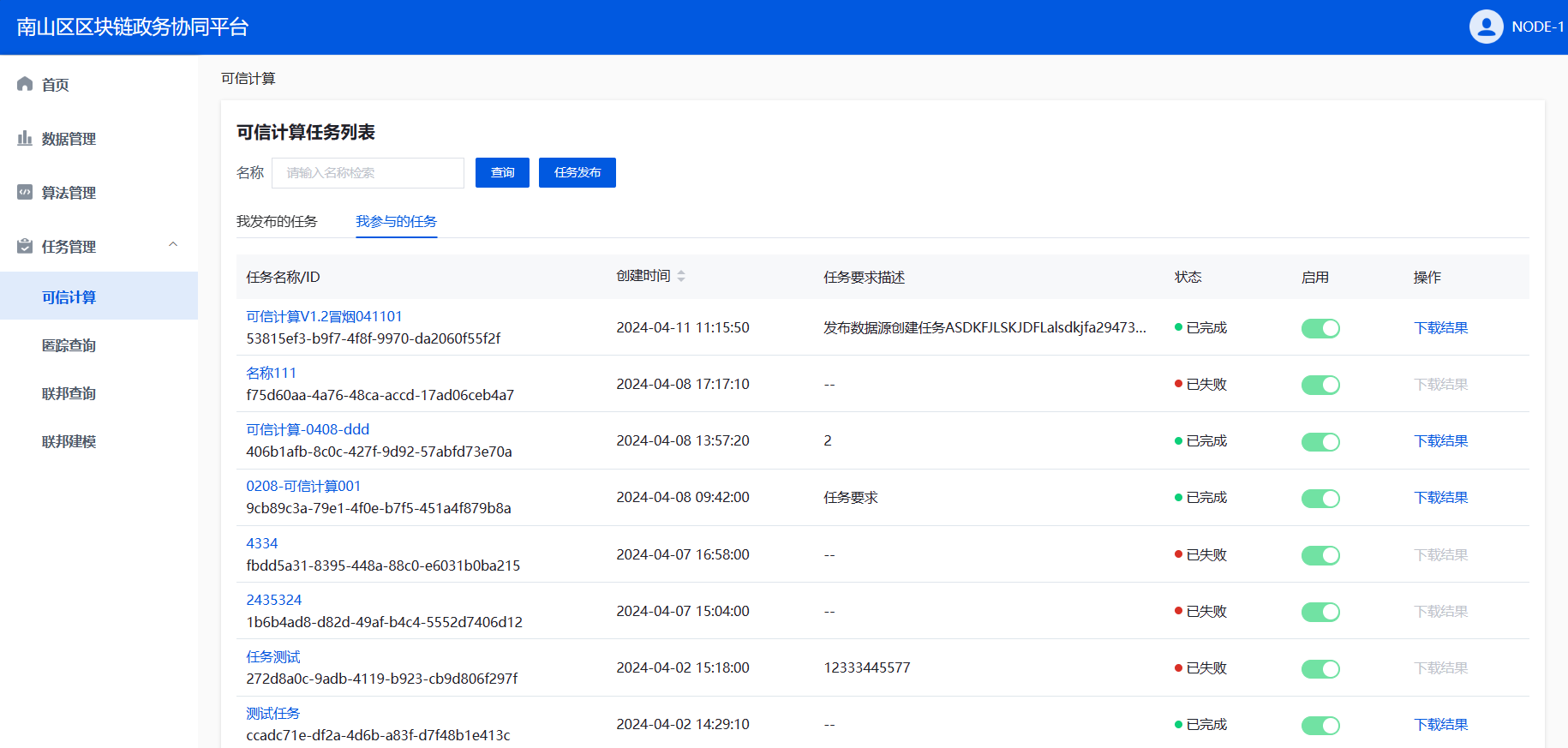Open the NODE-1 user avatar icon
Image resolution: width=1568 pixels, height=748 pixels.
1486,27
